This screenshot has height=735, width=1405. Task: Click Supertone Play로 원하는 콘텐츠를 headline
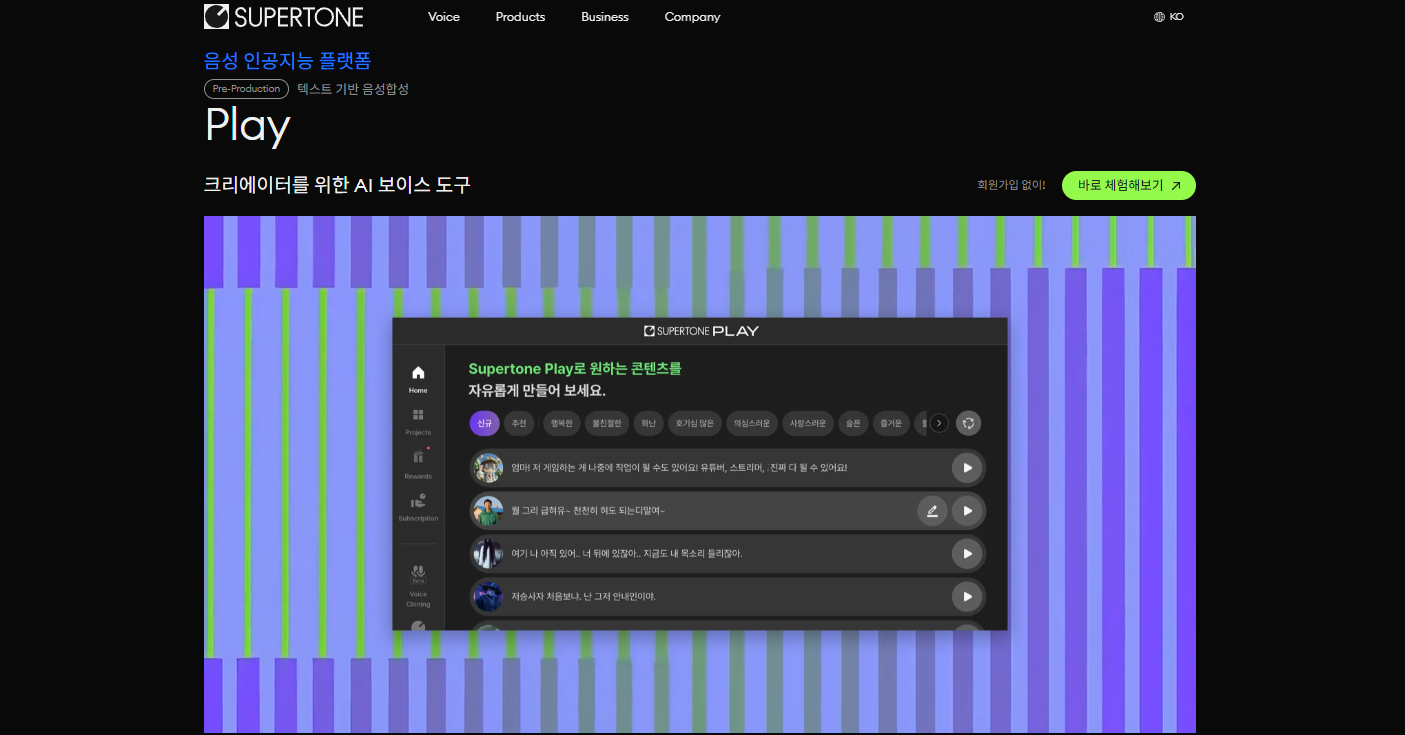click(x=574, y=369)
